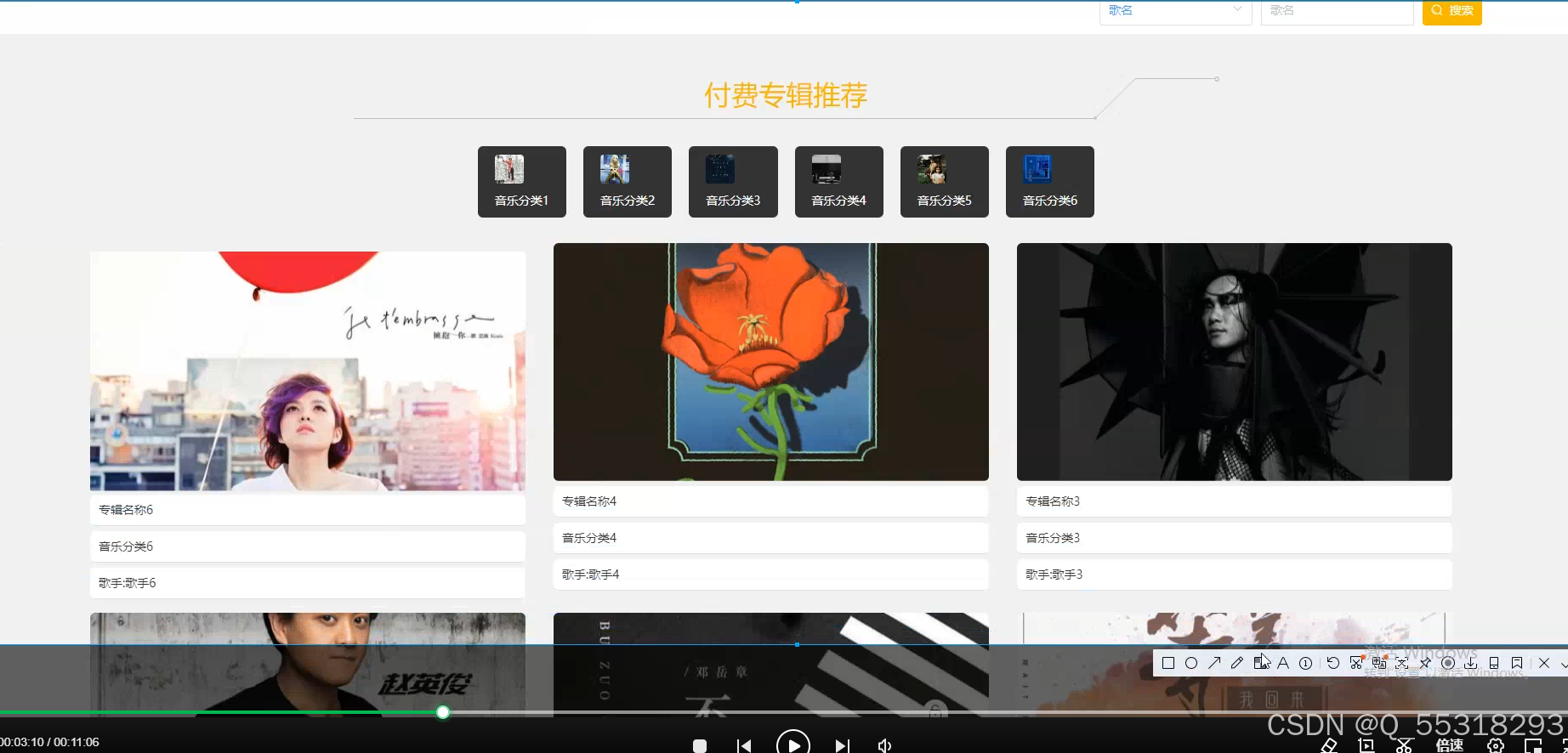
Task: Select the 音乐分类4 category tab
Action: 839,182
